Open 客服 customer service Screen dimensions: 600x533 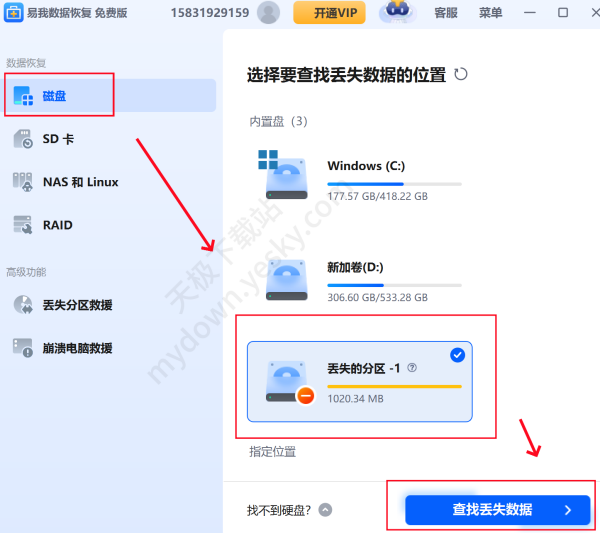(x=446, y=13)
